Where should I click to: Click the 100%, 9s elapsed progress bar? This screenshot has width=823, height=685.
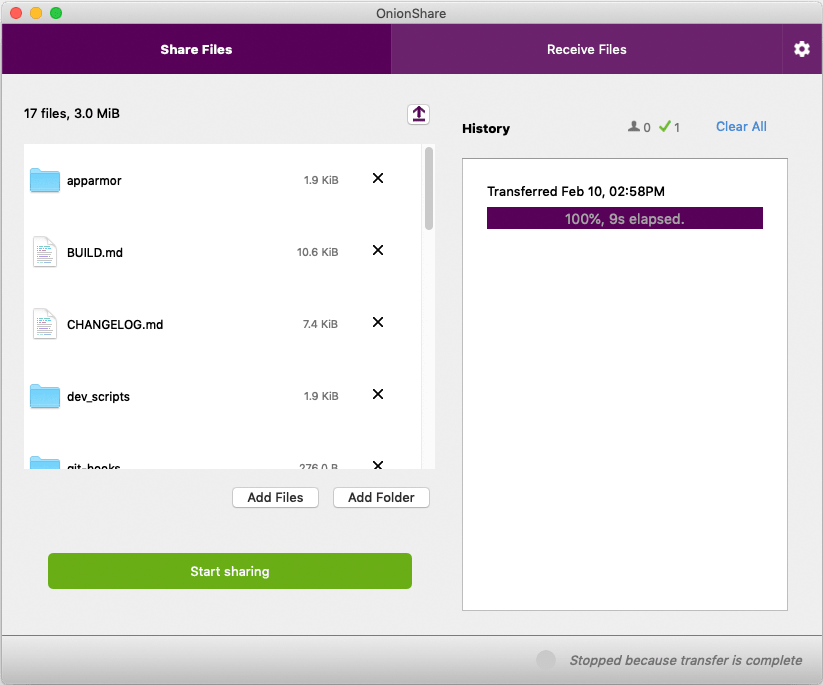pos(625,218)
